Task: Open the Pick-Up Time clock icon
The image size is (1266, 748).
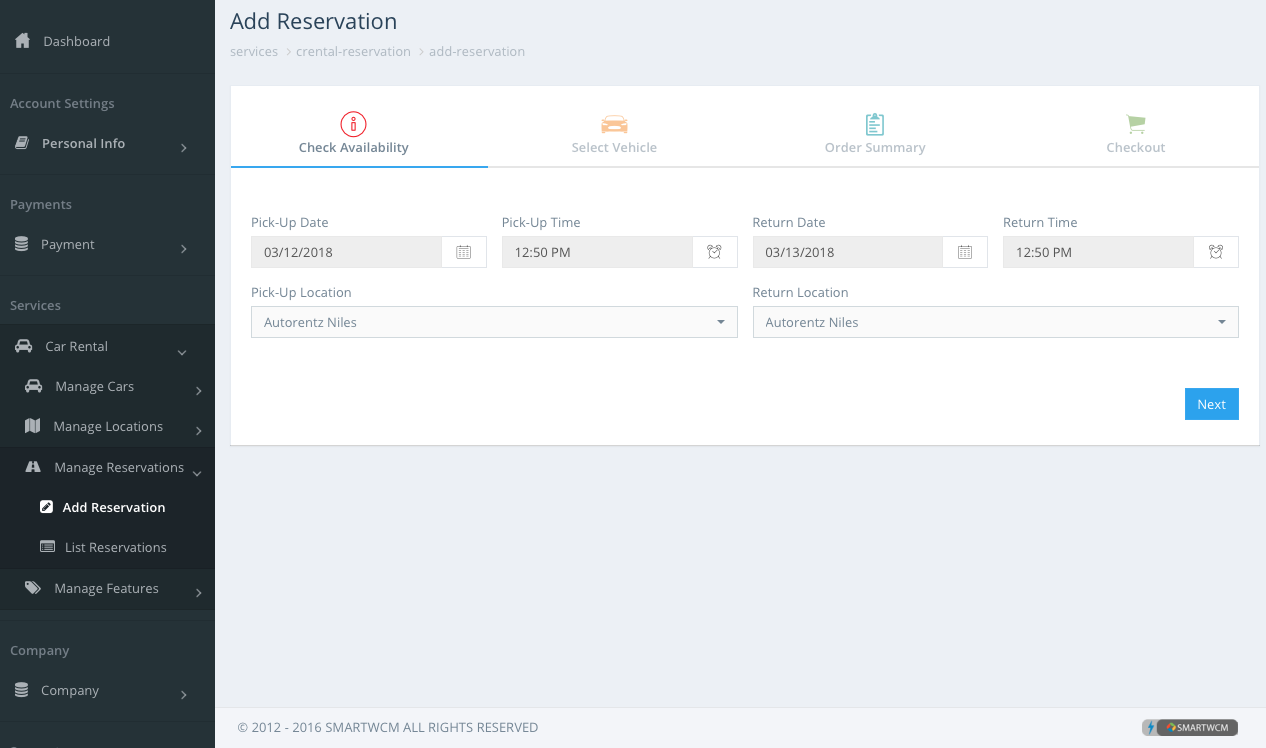Action: point(715,252)
